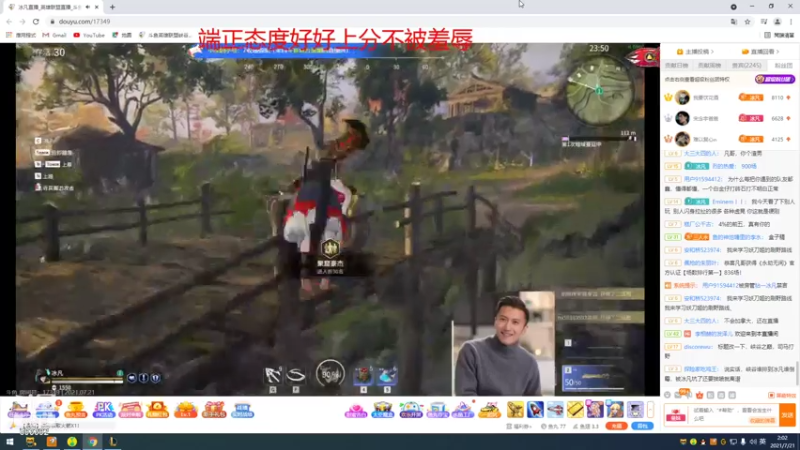
Task: Open the browser menu three-dot button
Action: coord(791,21)
